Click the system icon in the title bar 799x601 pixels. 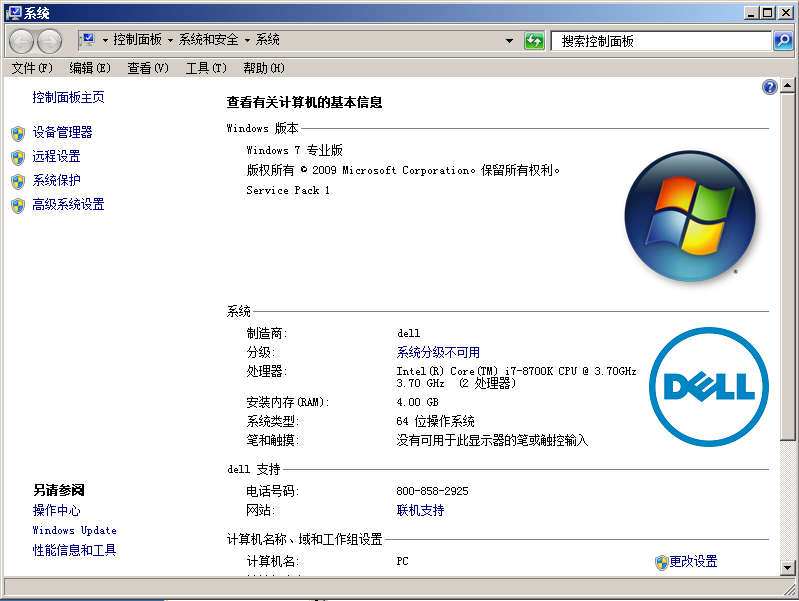[14, 13]
